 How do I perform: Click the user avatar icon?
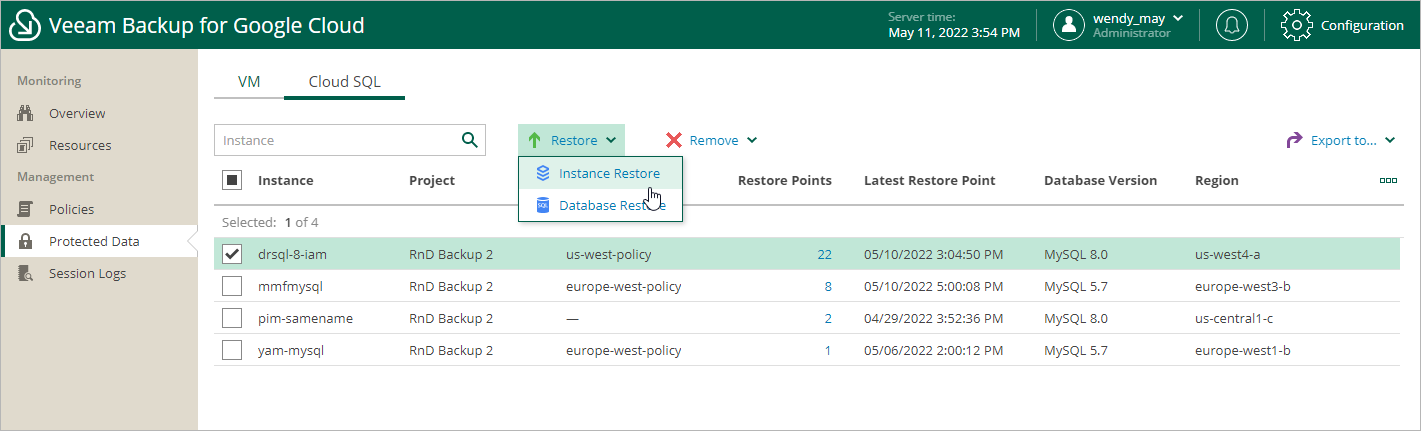1069,25
